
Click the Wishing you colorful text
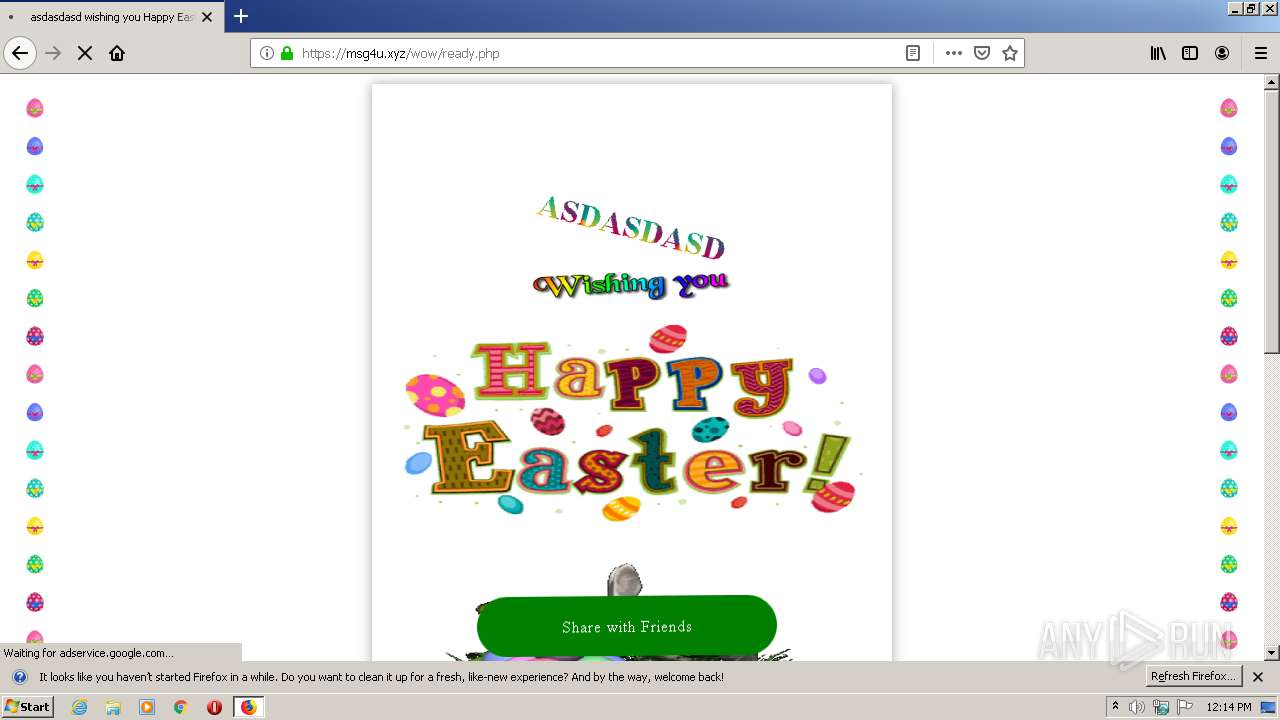[x=631, y=285]
